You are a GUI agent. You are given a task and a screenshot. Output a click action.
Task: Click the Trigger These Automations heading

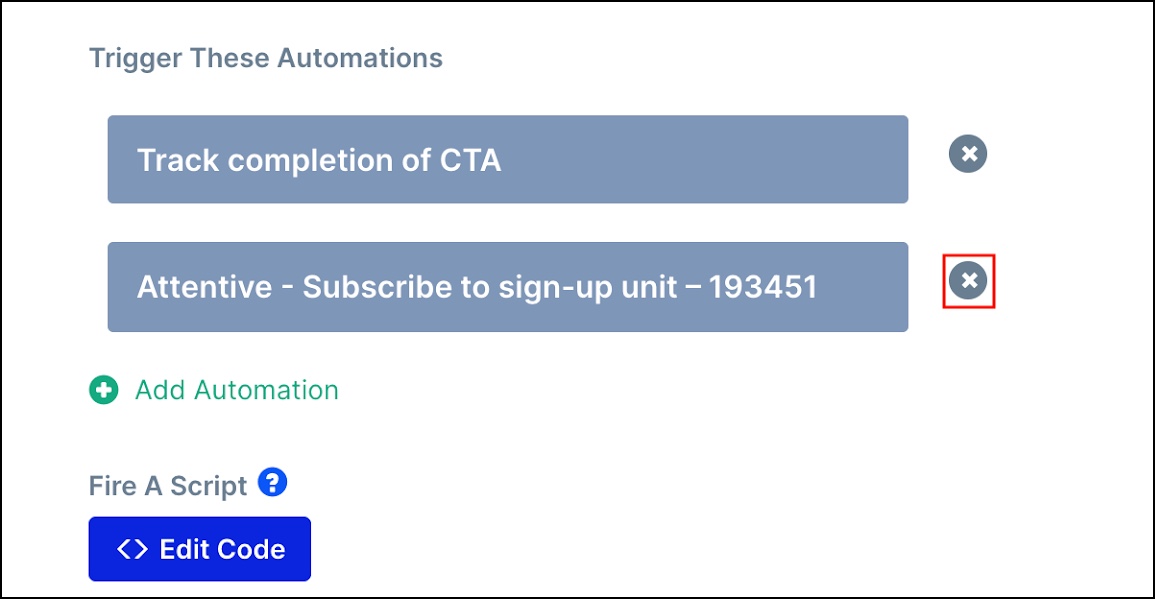(x=266, y=58)
